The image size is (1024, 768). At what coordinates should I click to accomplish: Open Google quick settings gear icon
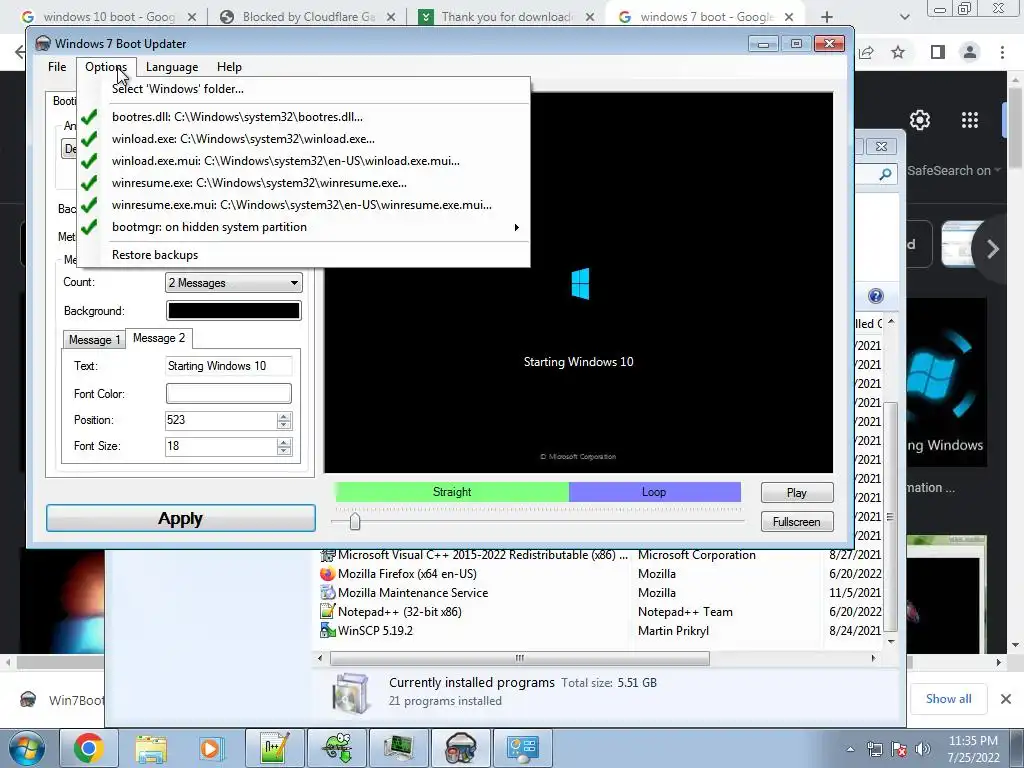coord(920,120)
